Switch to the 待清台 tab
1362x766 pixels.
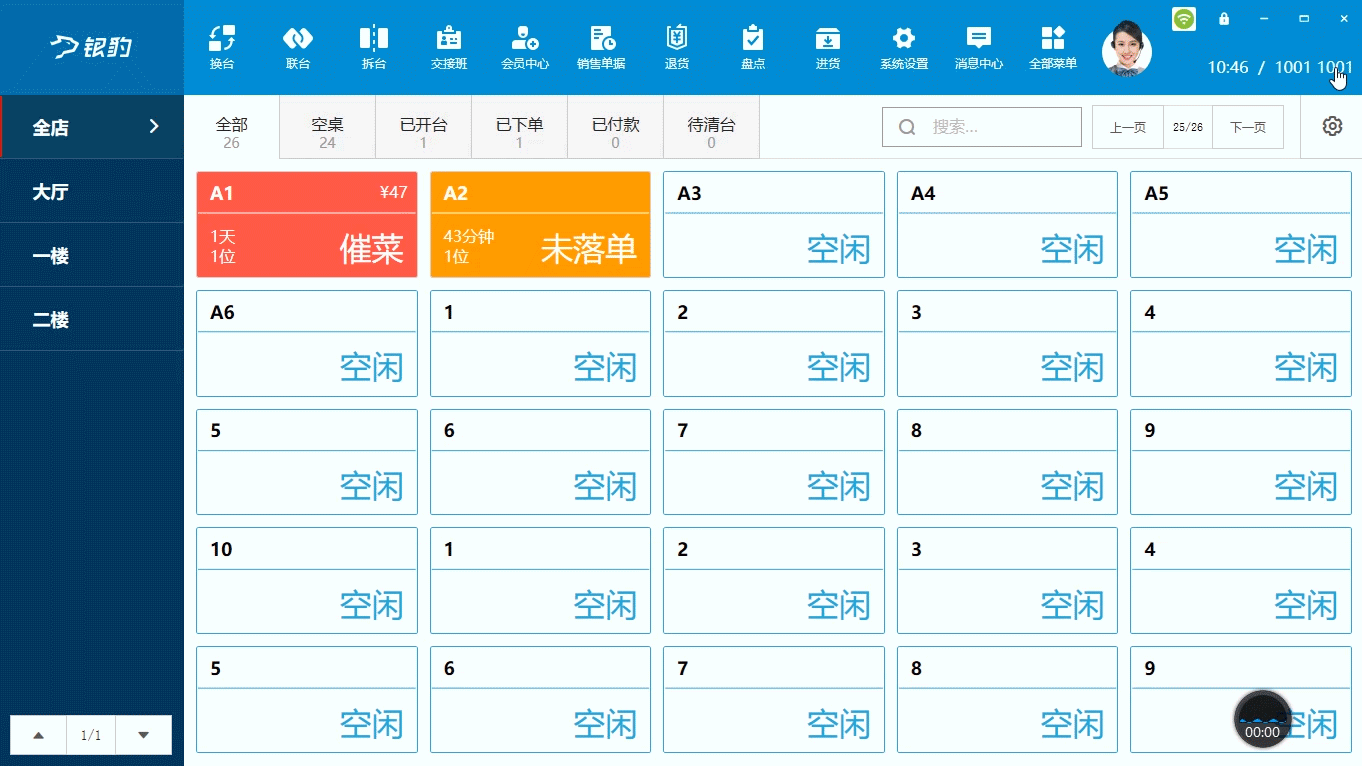pyautogui.click(x=712, y=127)
